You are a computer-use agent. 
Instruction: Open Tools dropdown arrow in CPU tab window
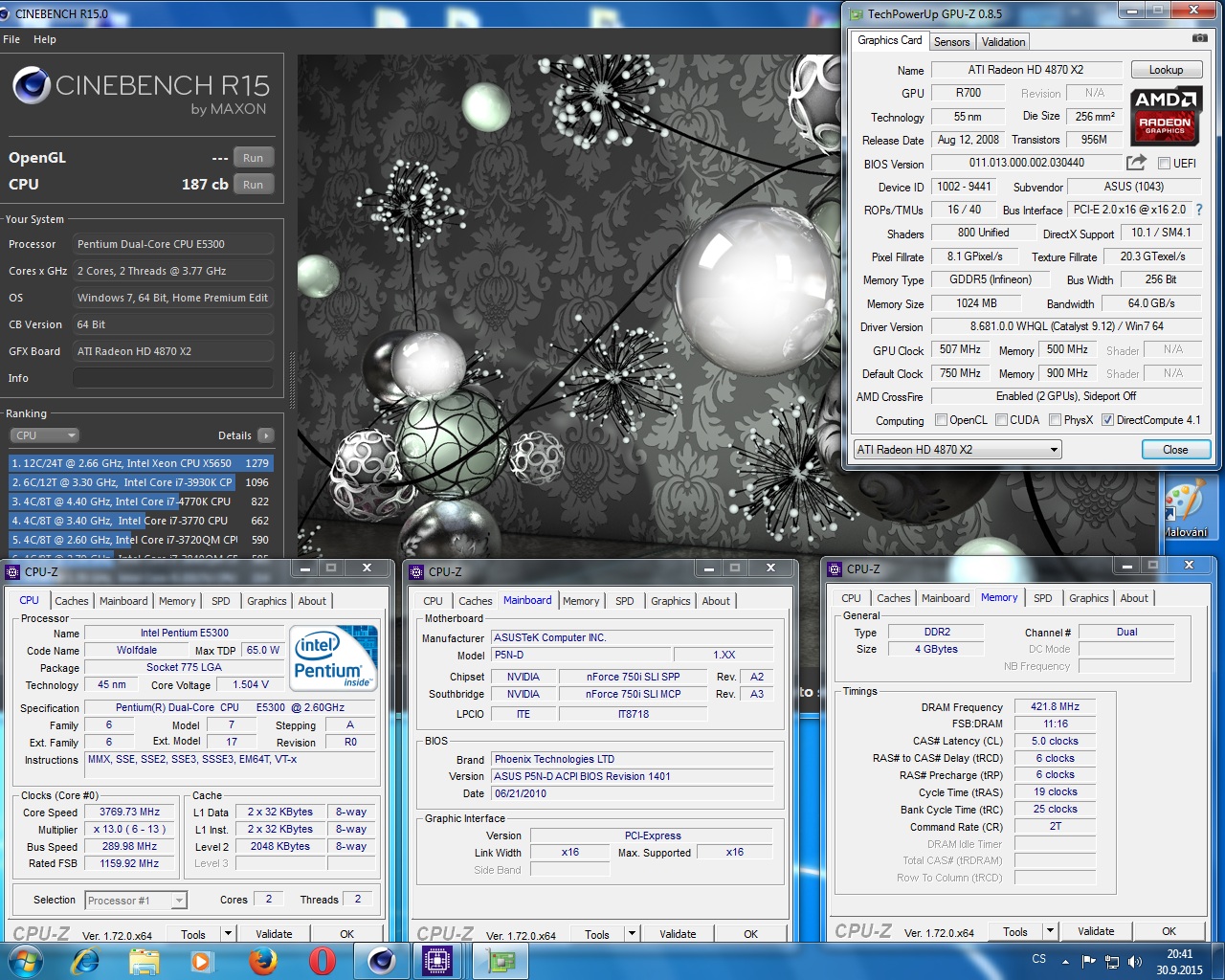228,933
